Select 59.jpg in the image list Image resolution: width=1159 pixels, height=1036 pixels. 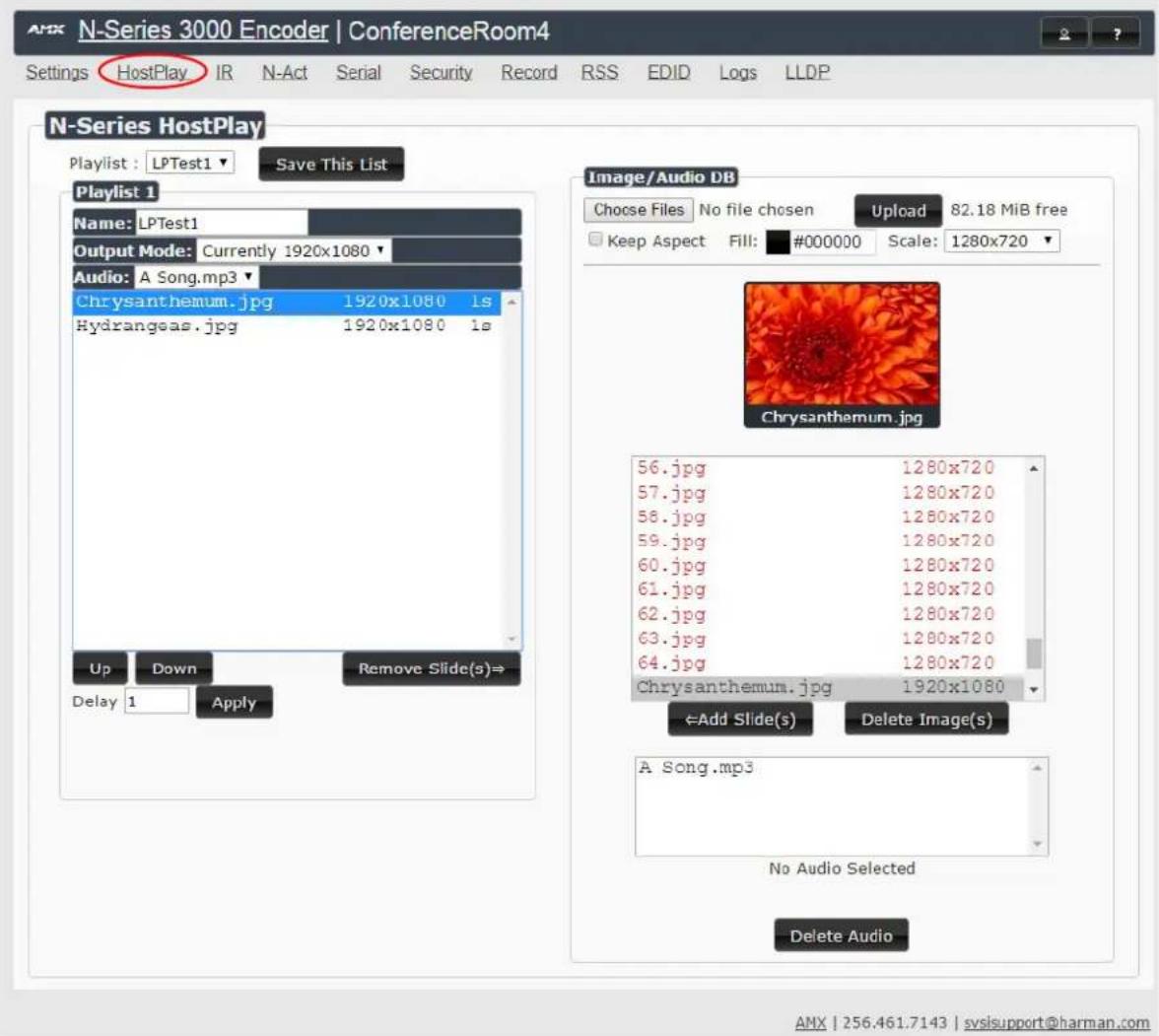click(x=828, y=541)
